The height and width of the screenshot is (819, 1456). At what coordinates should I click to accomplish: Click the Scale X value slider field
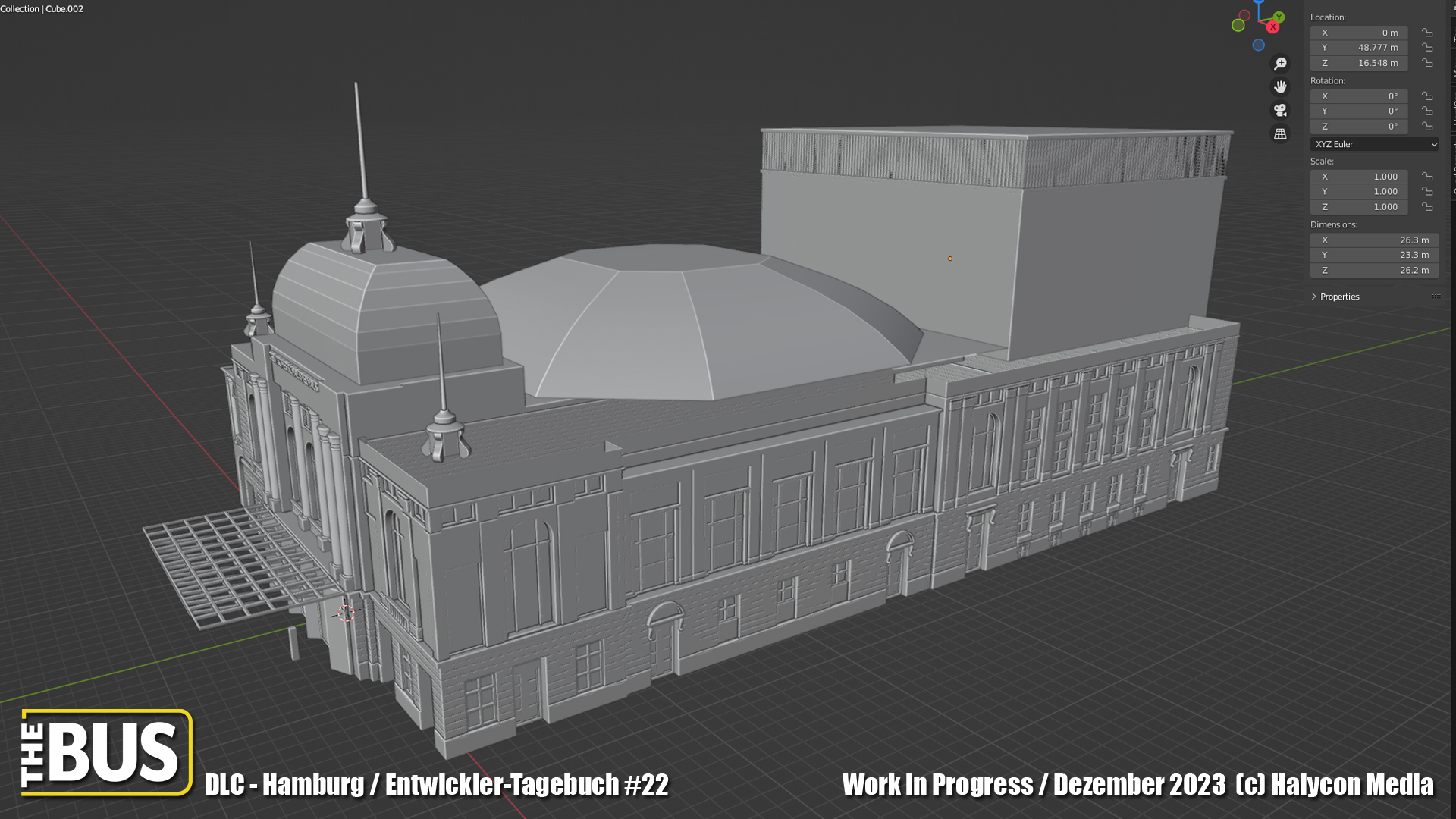click(x=1359, y=177)
